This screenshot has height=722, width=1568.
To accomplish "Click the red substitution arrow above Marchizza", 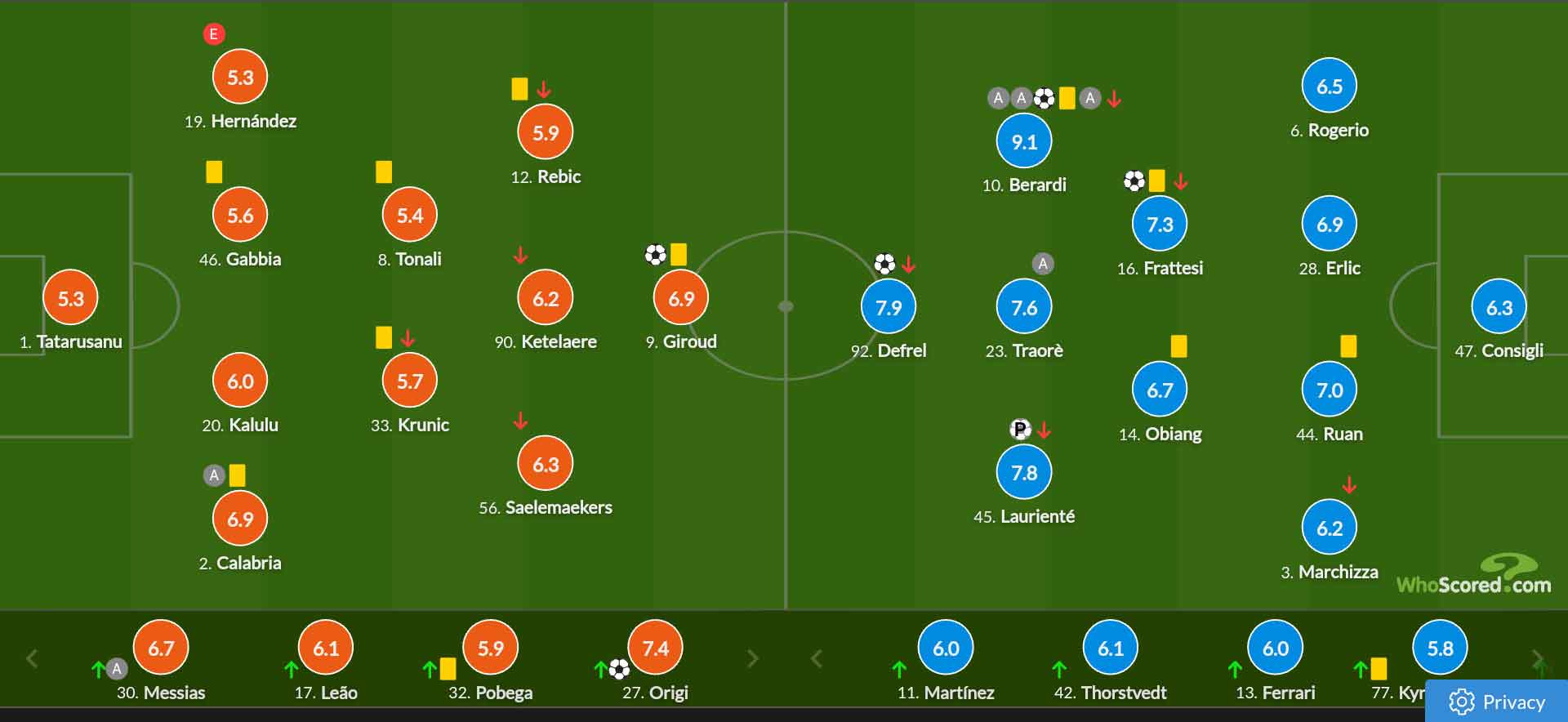I will tap(1349, 485).
